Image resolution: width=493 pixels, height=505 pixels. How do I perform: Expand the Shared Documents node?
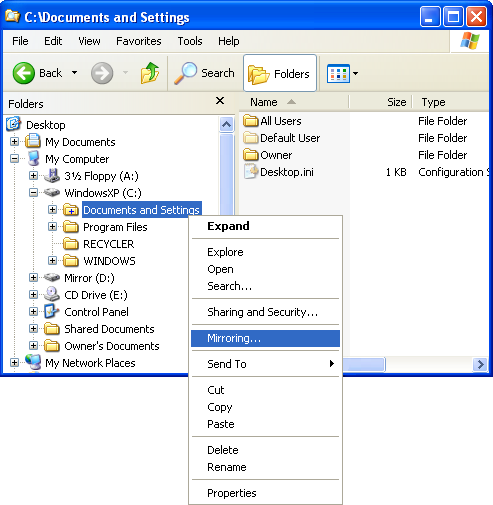33,328
